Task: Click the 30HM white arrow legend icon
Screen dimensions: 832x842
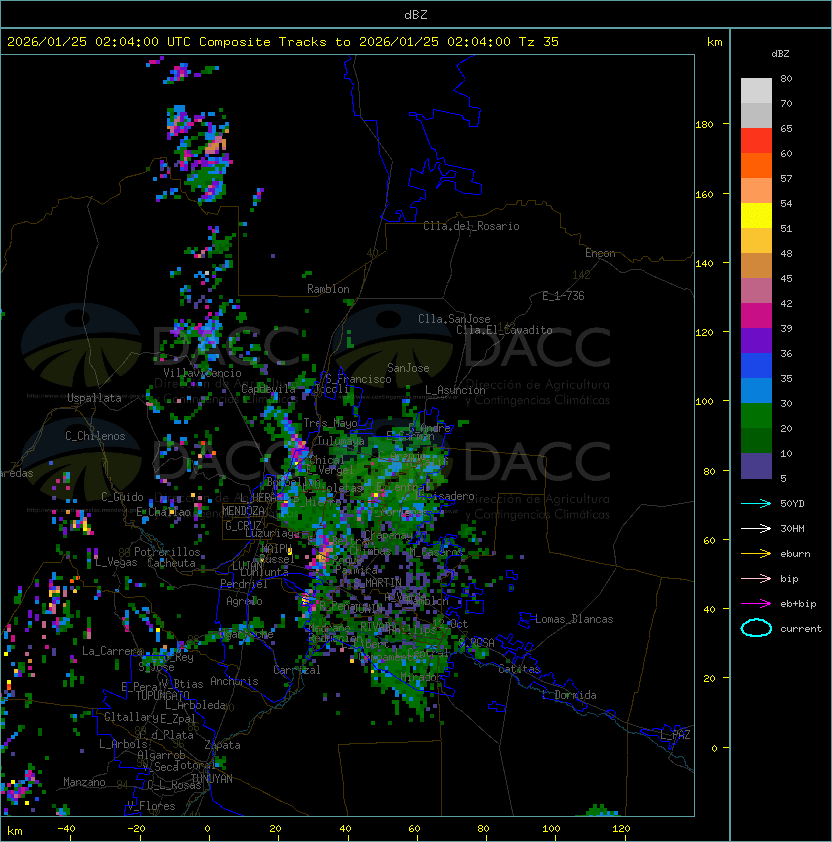Action: (756, 528)
